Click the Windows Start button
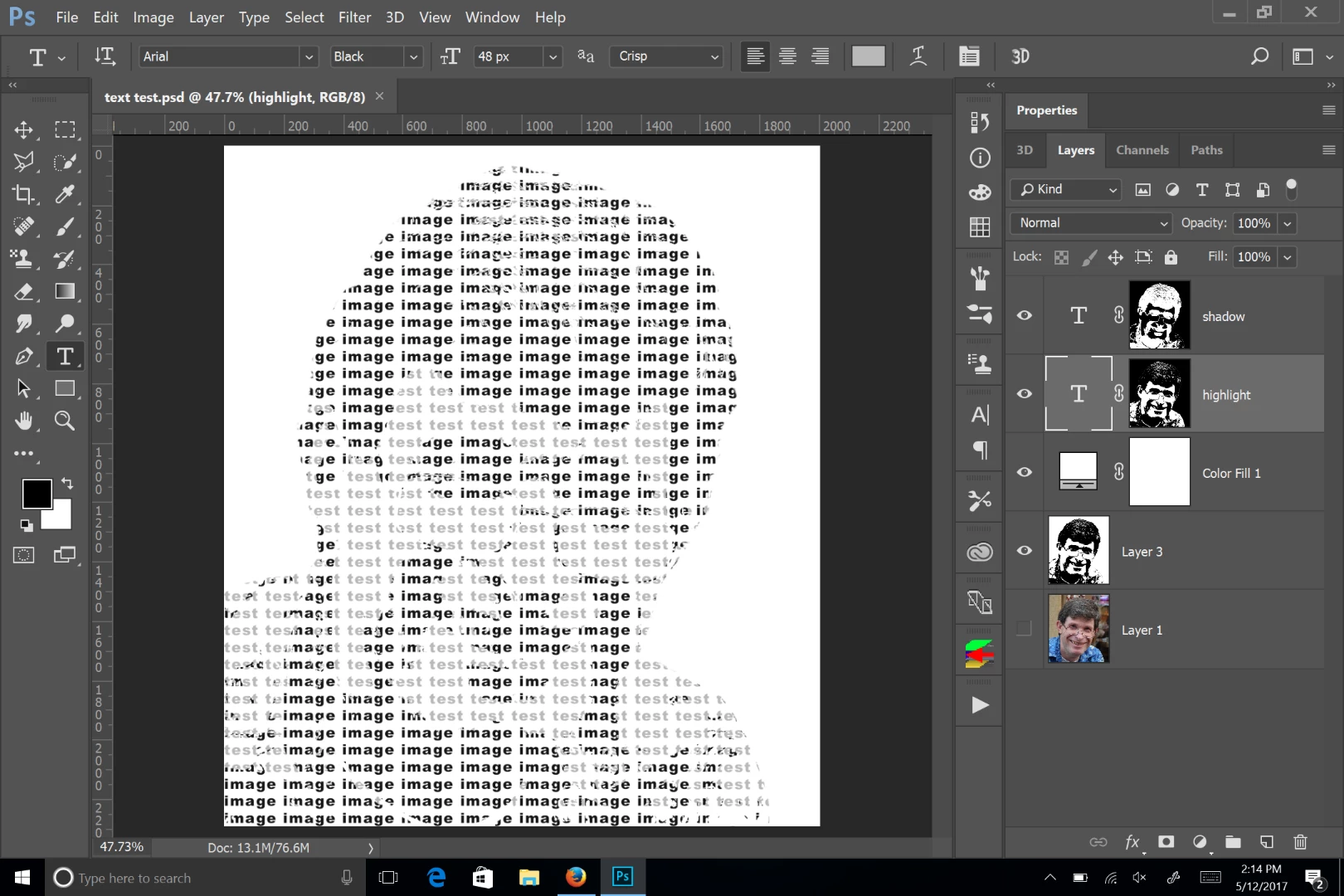The image size is (1344, 896). point(22,878)
